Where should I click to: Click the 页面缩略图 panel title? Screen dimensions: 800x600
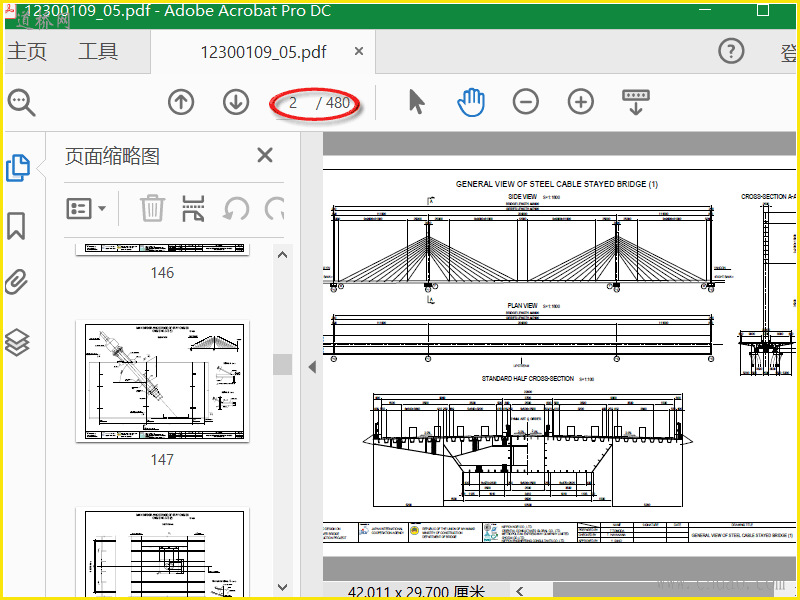tap(112, 156)
